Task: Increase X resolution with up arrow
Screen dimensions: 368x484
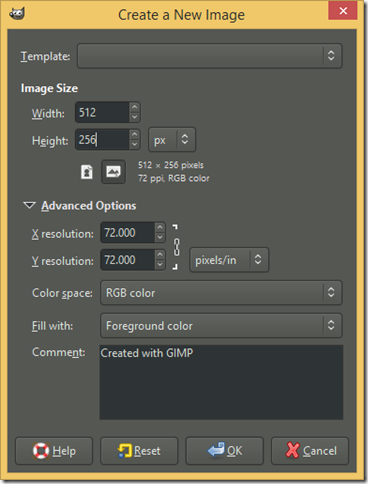Action: pyautogui.click(x=160, y=227)
